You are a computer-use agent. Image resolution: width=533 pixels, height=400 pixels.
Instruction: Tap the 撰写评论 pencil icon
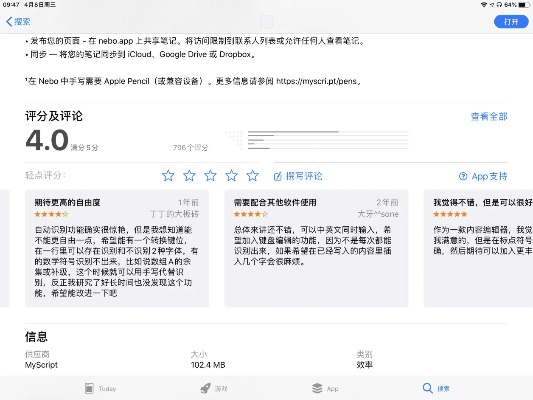(x=278, y=176)
